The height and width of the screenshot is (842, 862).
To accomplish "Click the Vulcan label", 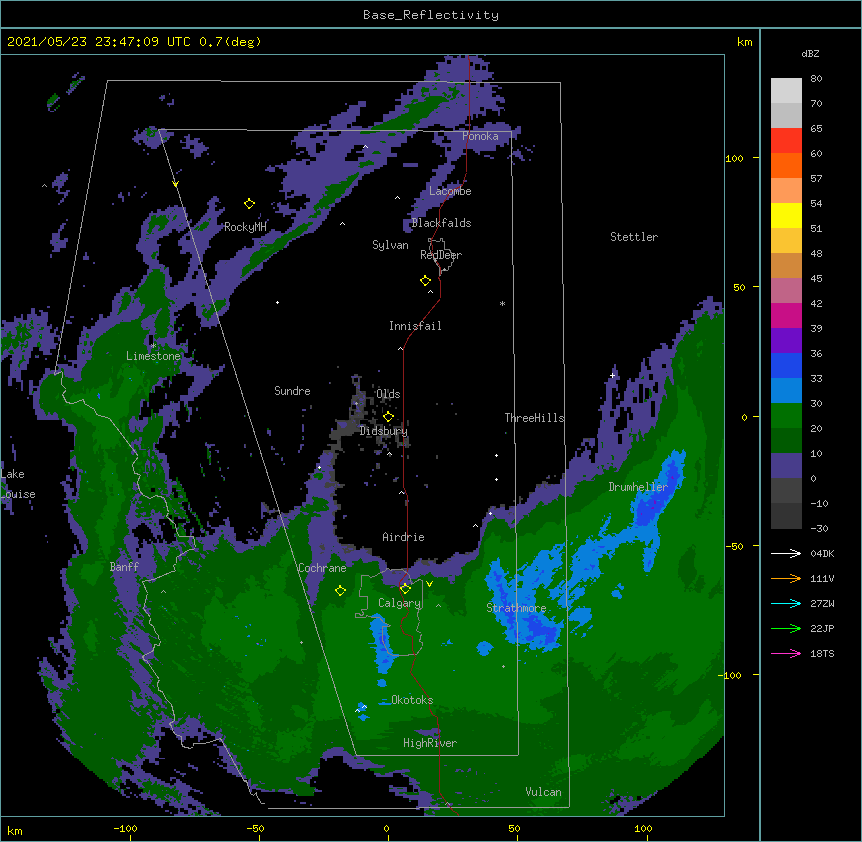I will point(543,792).
